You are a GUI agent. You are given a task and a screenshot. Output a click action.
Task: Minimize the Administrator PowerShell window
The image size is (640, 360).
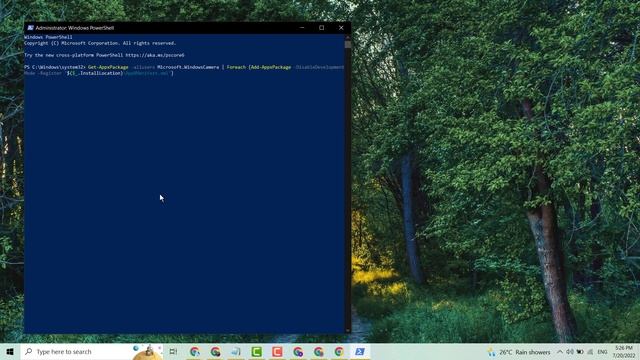(x=302, y=28)
